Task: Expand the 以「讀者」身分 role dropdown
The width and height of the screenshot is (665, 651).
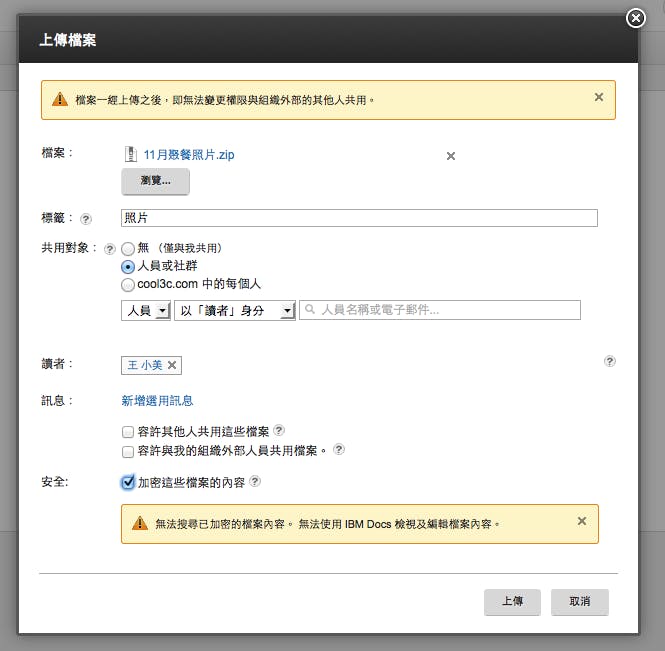Action: pyautogui.click(x=235, y=311)
